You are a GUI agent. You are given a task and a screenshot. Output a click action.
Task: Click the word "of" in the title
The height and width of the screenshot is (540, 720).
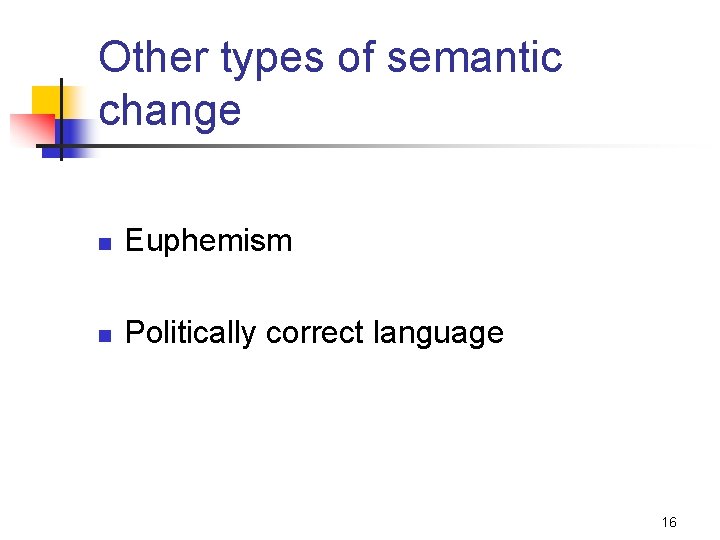(356, 58)
